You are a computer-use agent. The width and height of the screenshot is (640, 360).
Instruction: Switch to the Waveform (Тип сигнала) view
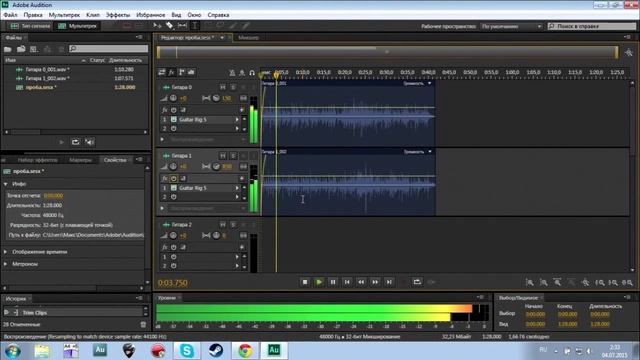pos(31,26)
